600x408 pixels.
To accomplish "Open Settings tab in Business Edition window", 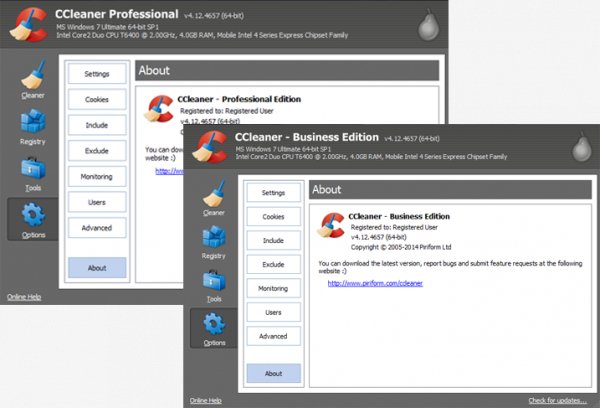I will tap(274, 193).
